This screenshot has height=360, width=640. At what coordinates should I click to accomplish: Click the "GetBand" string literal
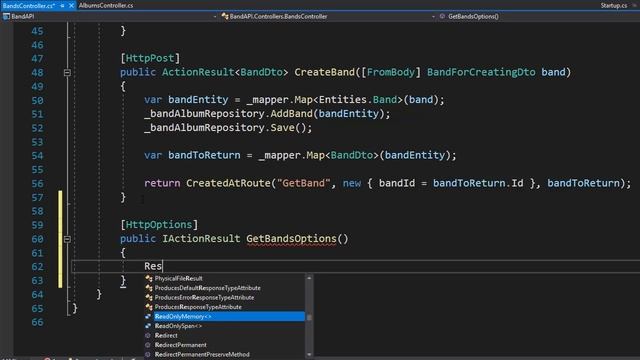pyautogui.click(x=304, y=183)
